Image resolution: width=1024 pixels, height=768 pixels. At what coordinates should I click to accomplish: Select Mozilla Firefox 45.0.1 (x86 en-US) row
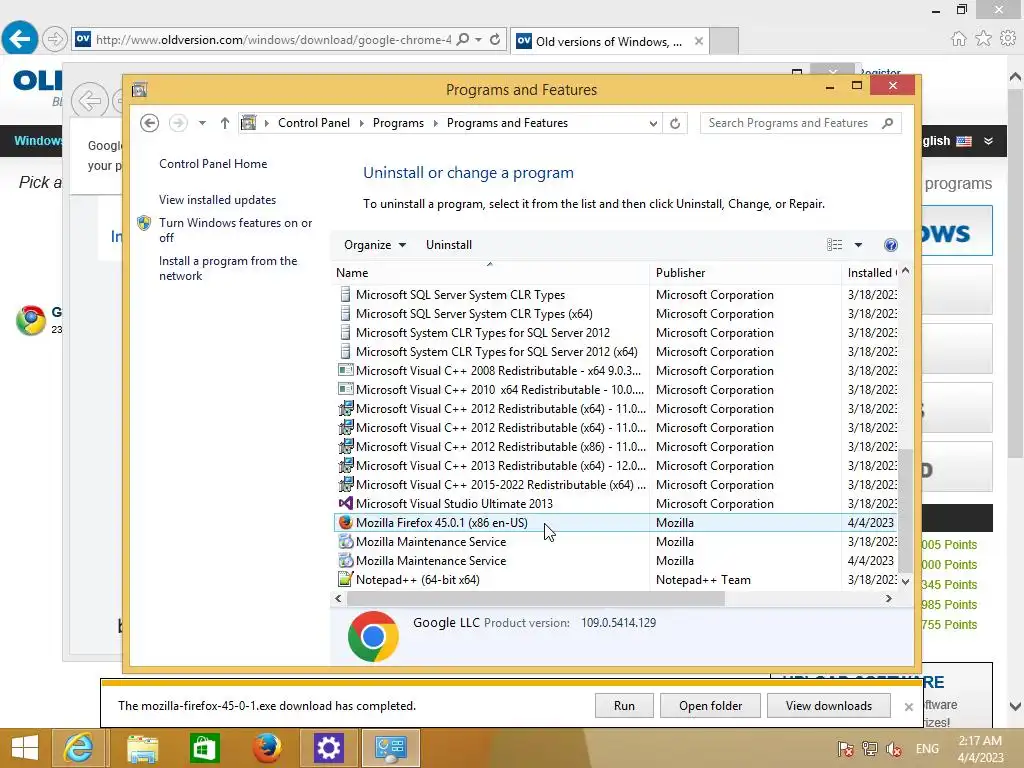(616, 522)
